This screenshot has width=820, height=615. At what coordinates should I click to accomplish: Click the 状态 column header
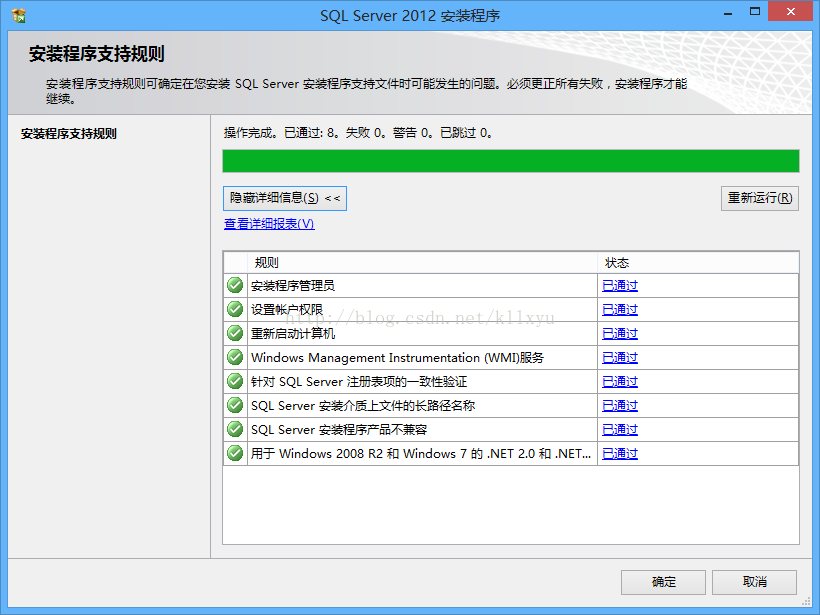click(x=698, y=263)
